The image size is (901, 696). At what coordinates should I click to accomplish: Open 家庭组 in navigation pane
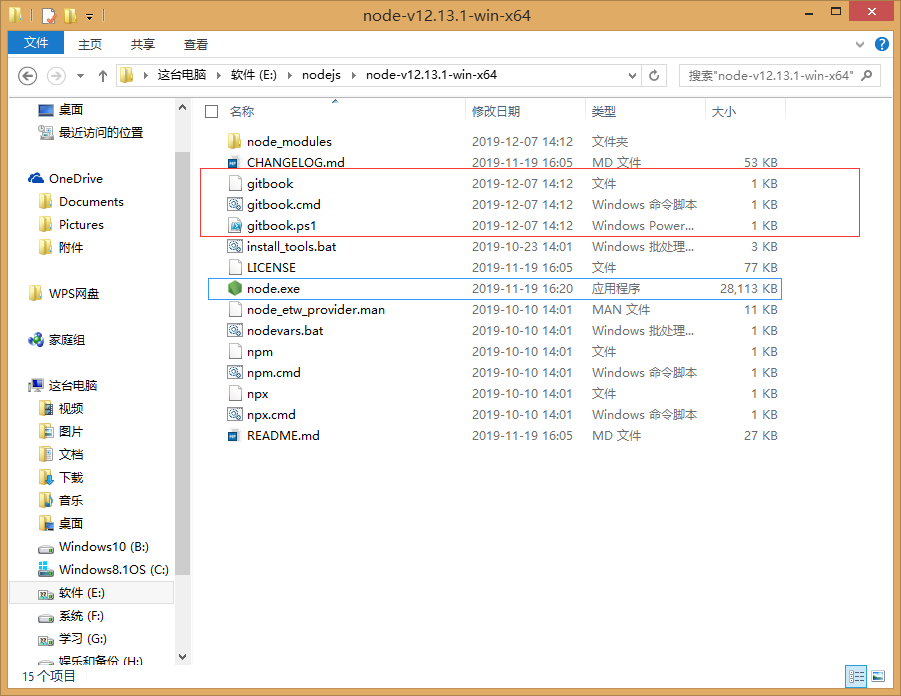tap(67, 340)
